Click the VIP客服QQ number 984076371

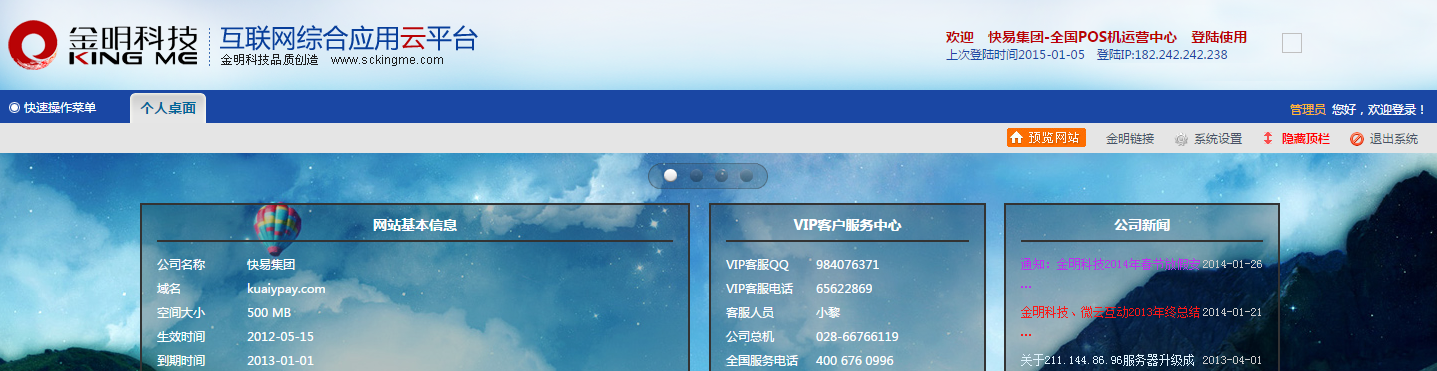click(847, 265)
